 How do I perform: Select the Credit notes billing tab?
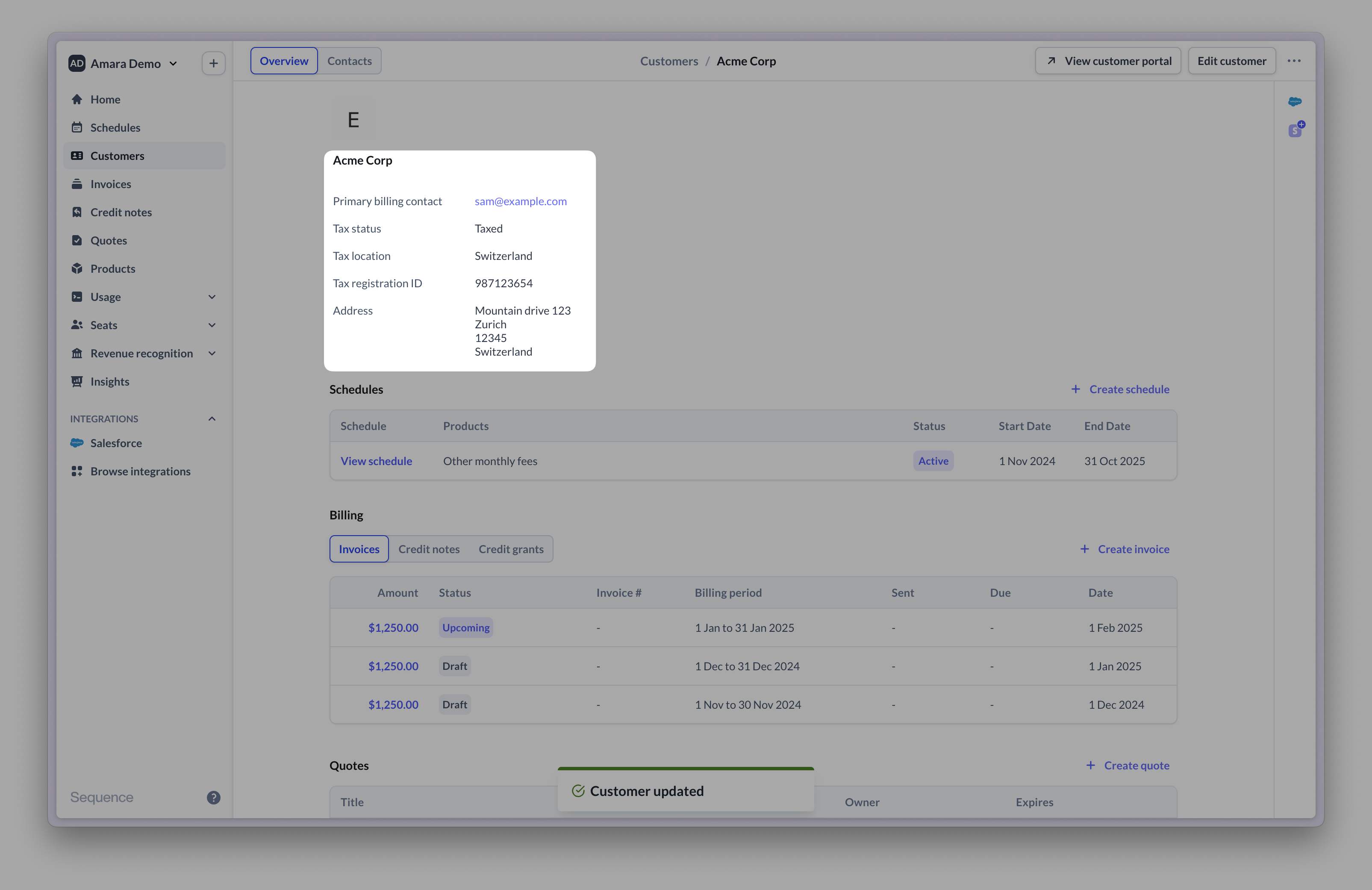point(429,549)
